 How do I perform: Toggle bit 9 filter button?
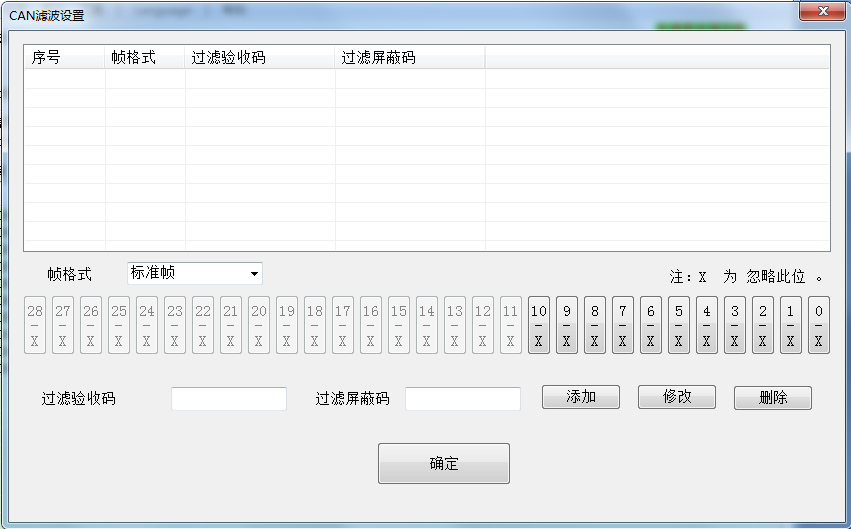tap(567, 325)
